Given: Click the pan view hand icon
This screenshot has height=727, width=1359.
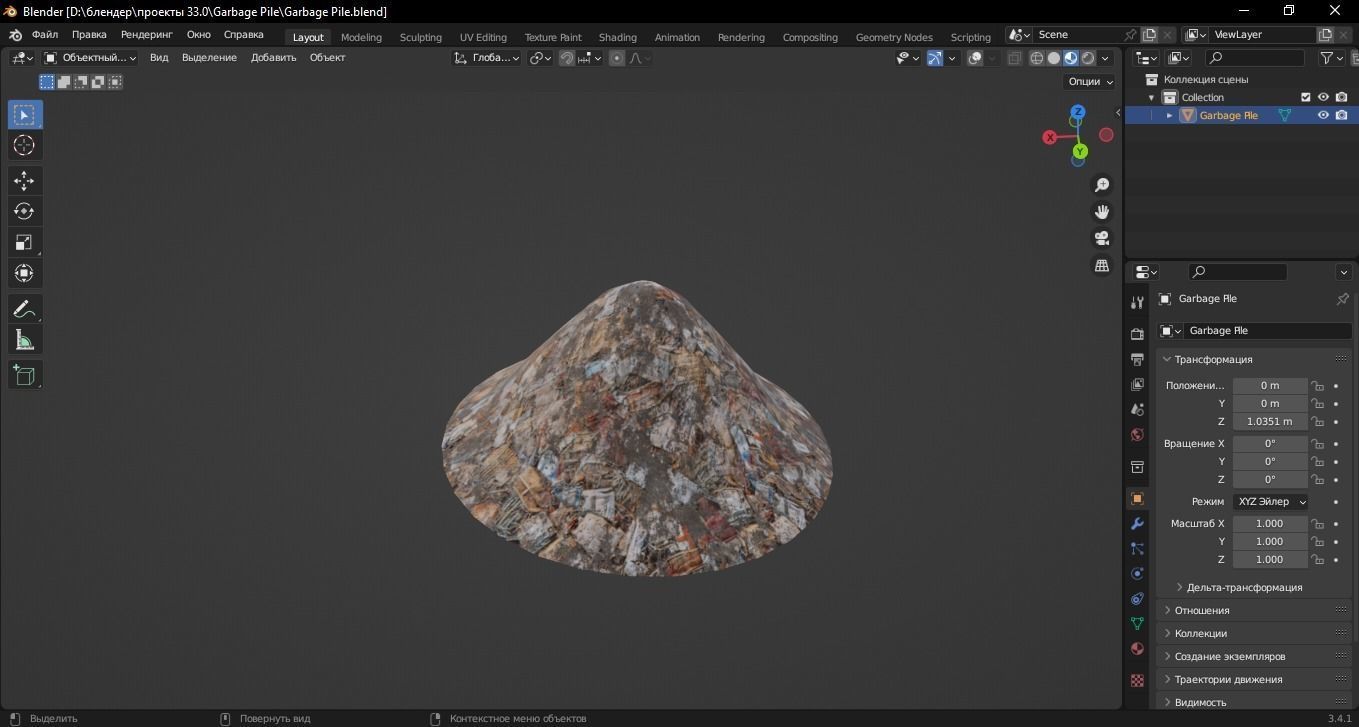Looking at the screenshot, I should (x=1102, y=212).
